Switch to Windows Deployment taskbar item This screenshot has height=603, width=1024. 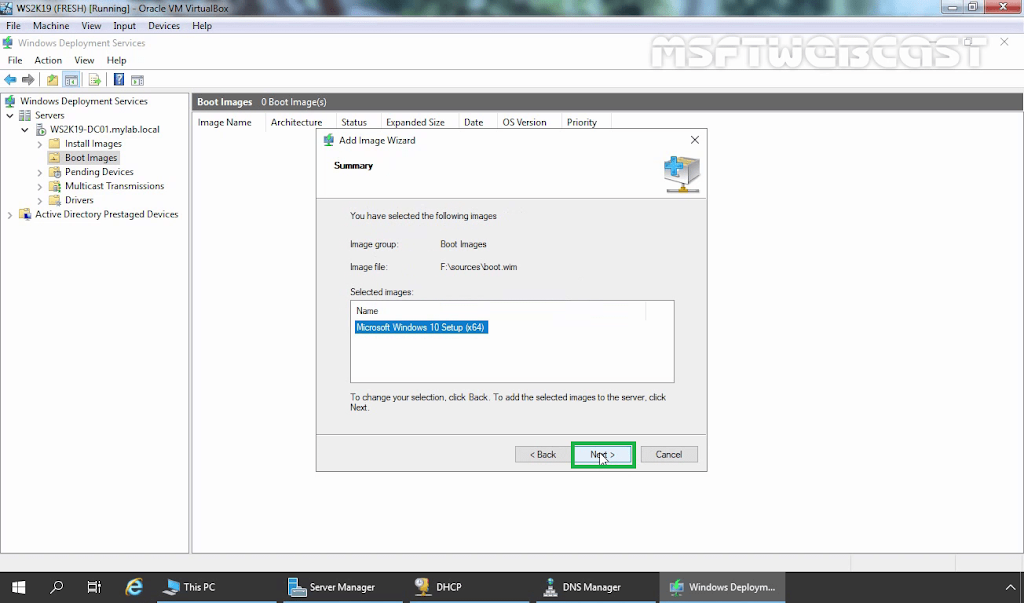pyautogui.click(x=722, y=587)
